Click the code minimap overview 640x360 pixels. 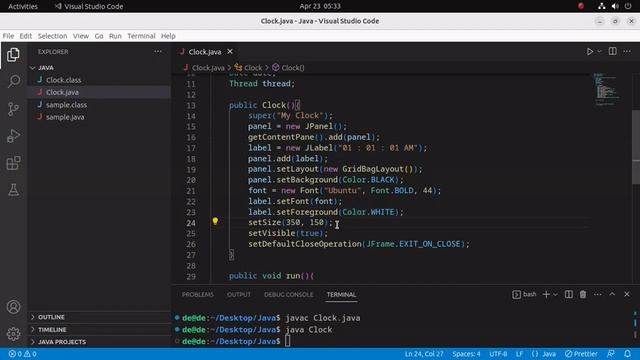click(x=607, y=90)
